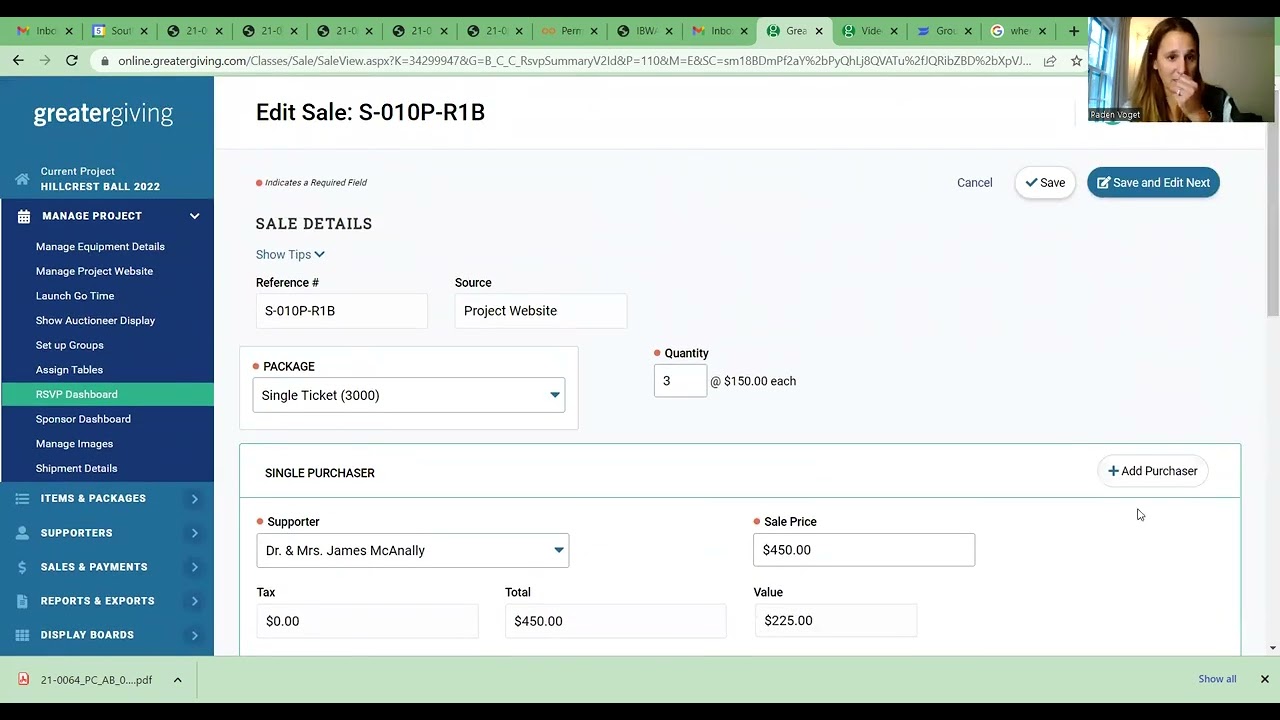The image size is (1280, 720).
Task: Click the Source field
Action: click(541, 311)
